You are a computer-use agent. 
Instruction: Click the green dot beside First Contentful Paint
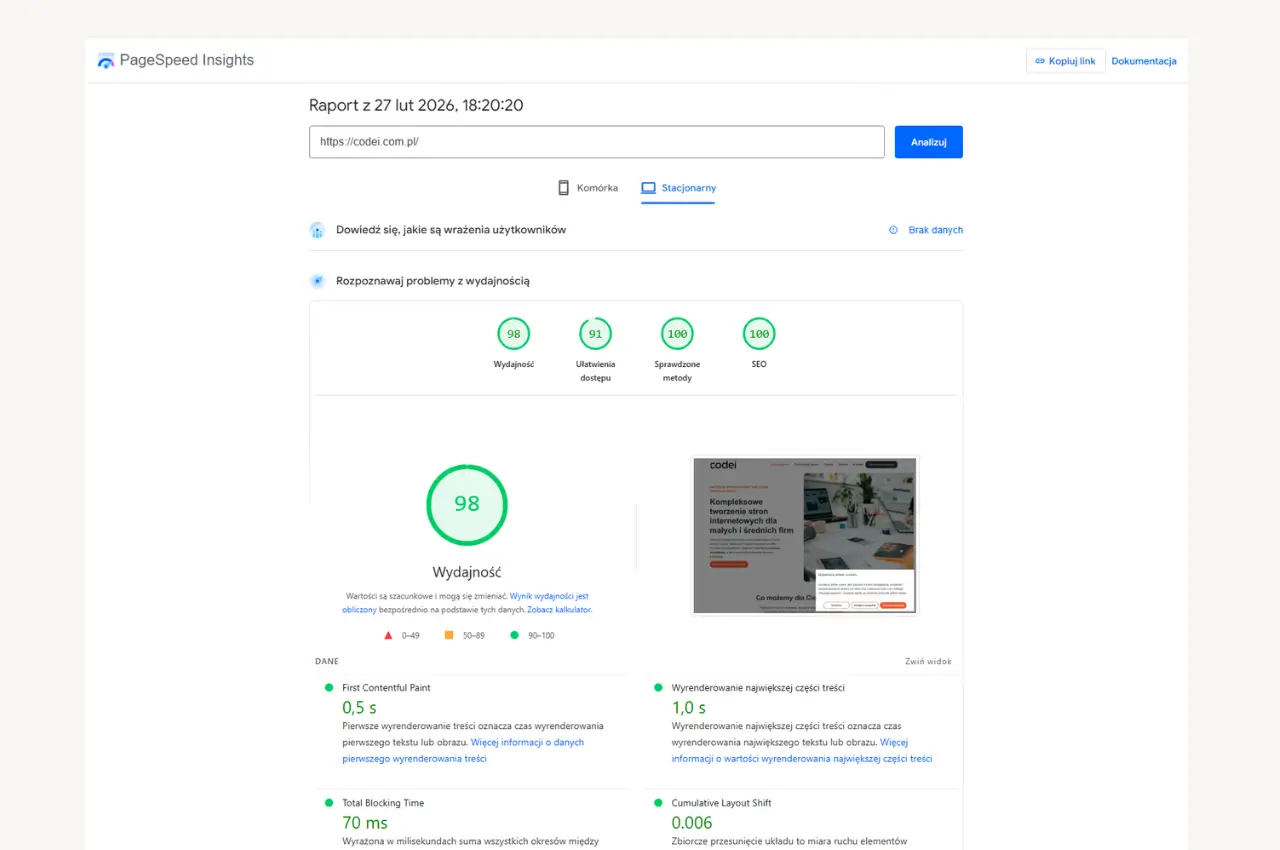pyautogui.click(x=328, y=688)
